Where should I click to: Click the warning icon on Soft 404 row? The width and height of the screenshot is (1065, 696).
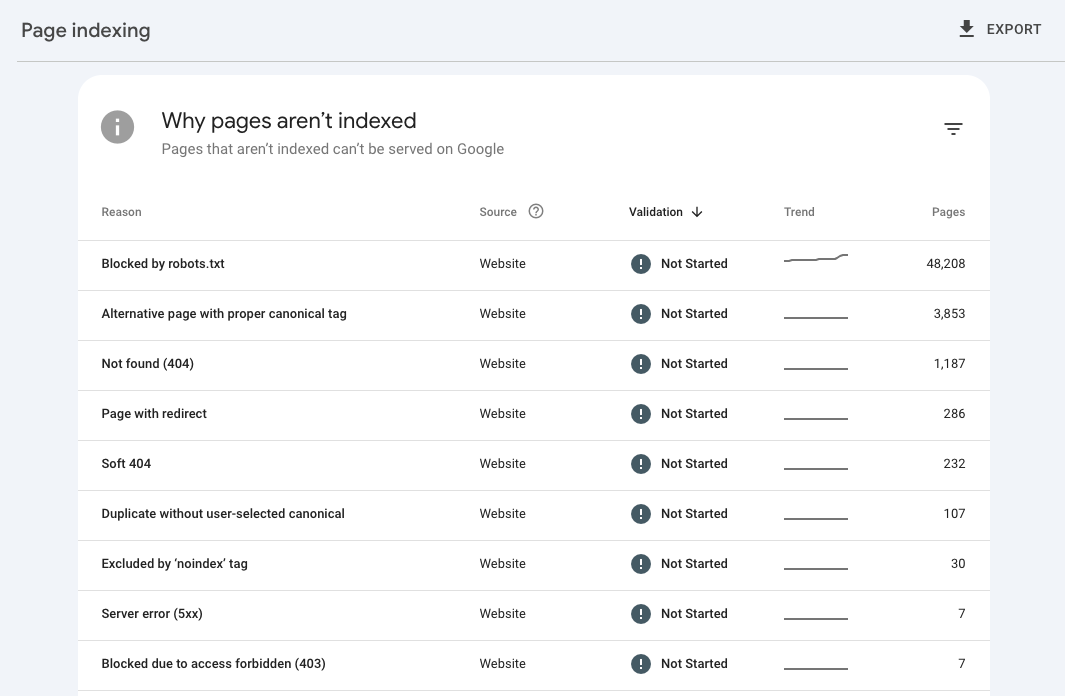point(641,463)
